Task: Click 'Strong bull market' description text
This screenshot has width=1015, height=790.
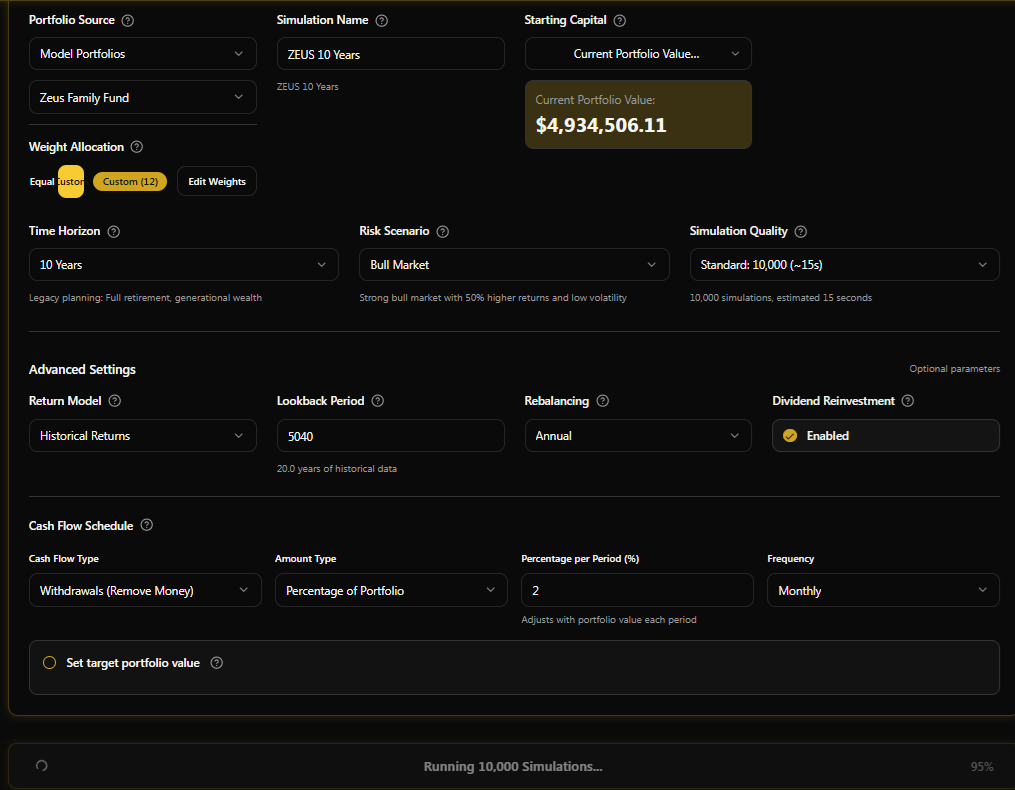Action: 493,298
